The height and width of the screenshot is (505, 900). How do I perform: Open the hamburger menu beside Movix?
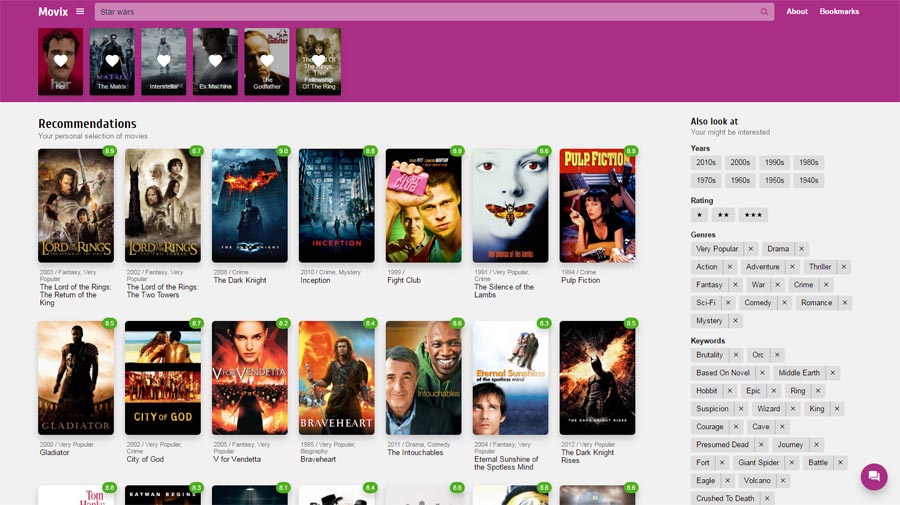click(80, 12)
